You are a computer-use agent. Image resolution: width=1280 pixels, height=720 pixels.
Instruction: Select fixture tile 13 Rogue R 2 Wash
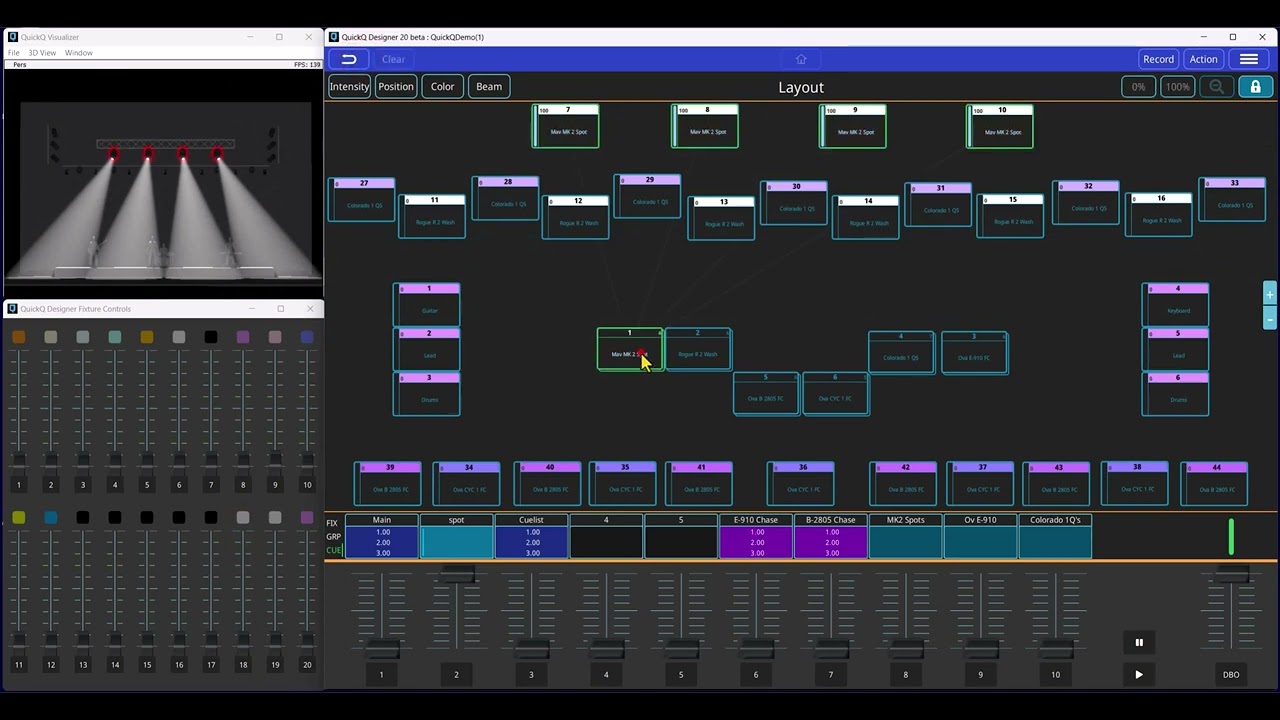(x=722, y=218)
